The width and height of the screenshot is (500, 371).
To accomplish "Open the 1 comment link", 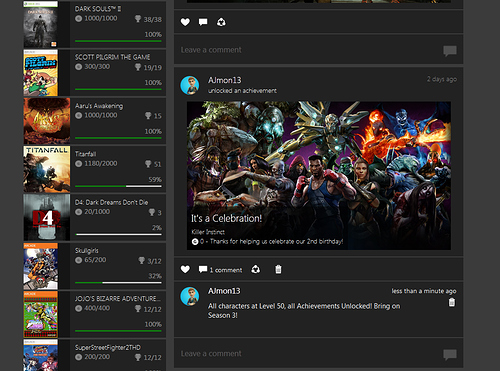I will point(220,270).
